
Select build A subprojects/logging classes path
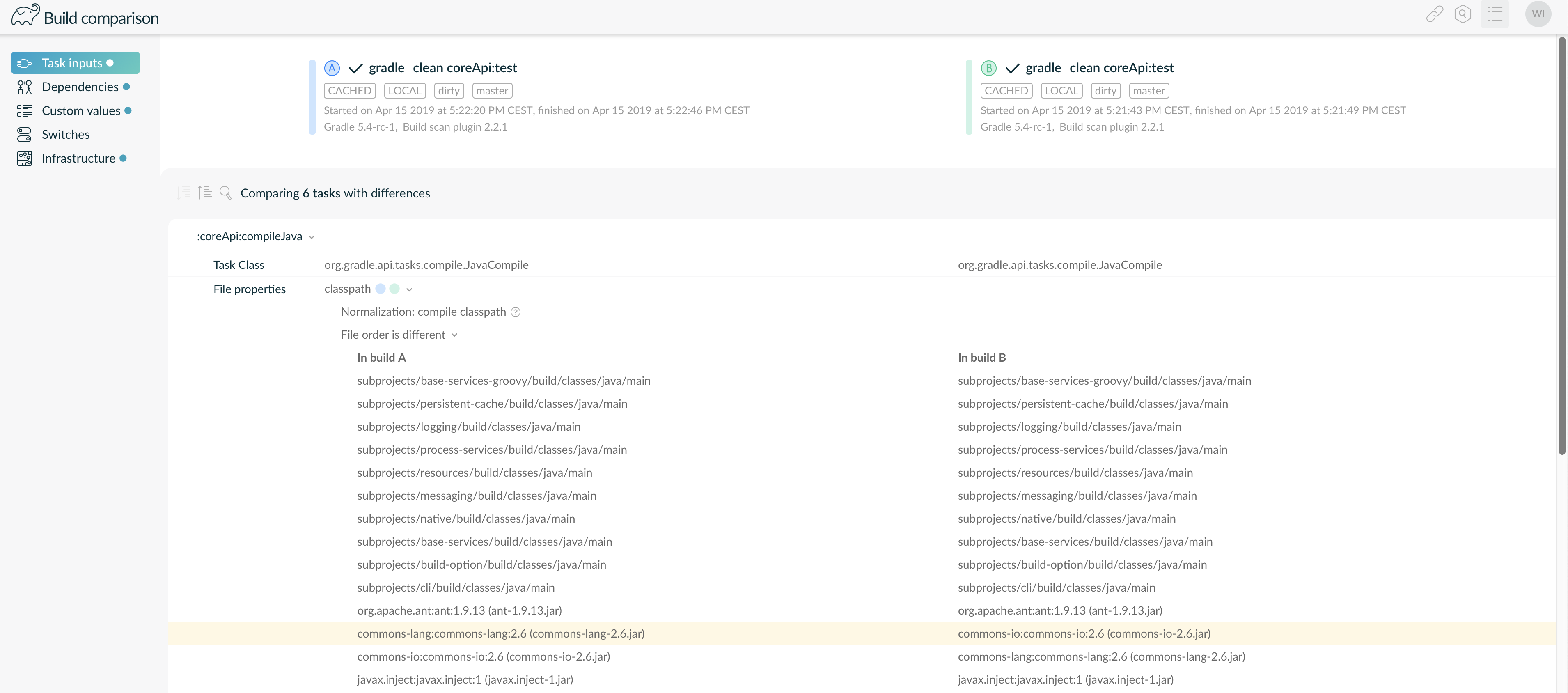(469, 426)
